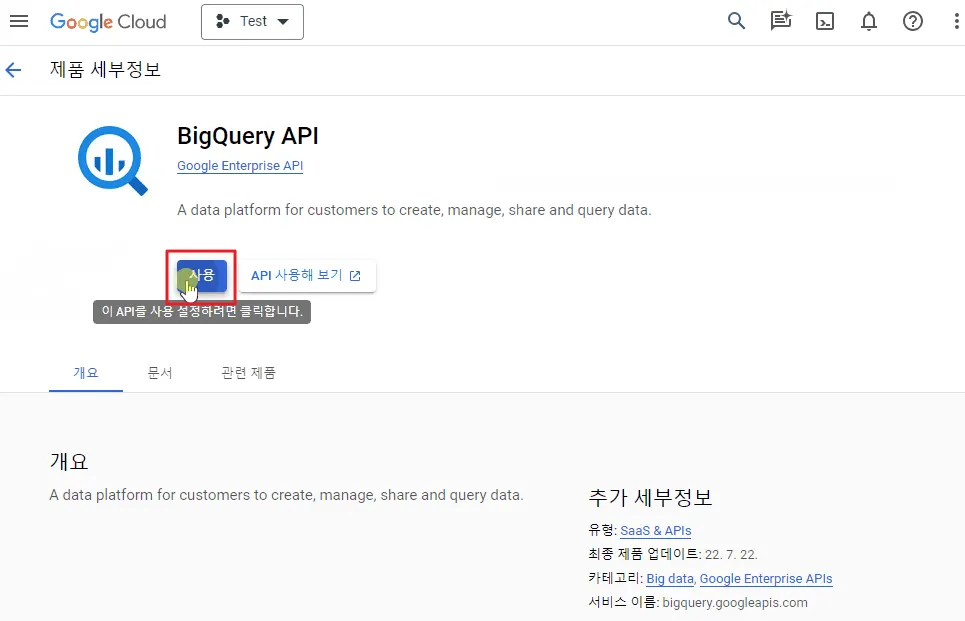The width and height of the screenshot is (965, 621).
Task: Open the Big data category link
Action: (670, 579)
